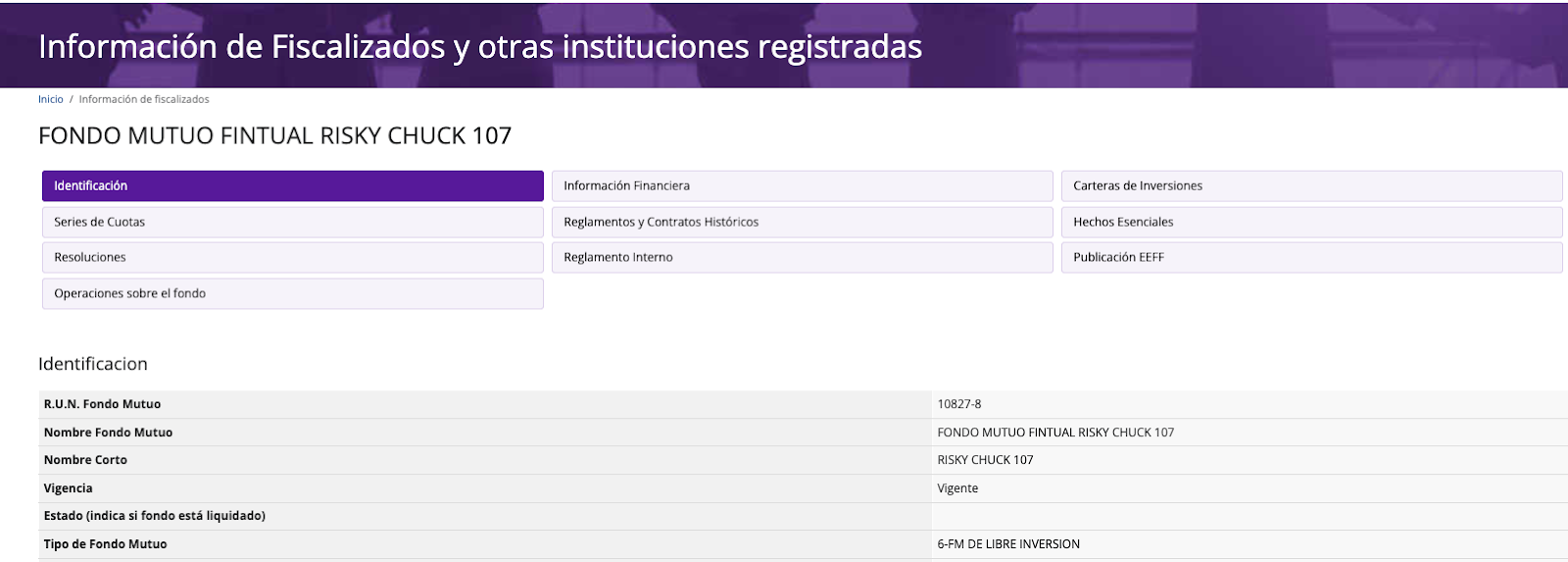Open Operaciones sobre el fondo tab
Viewport: 1568px width, 562px height.
[292, 293]
